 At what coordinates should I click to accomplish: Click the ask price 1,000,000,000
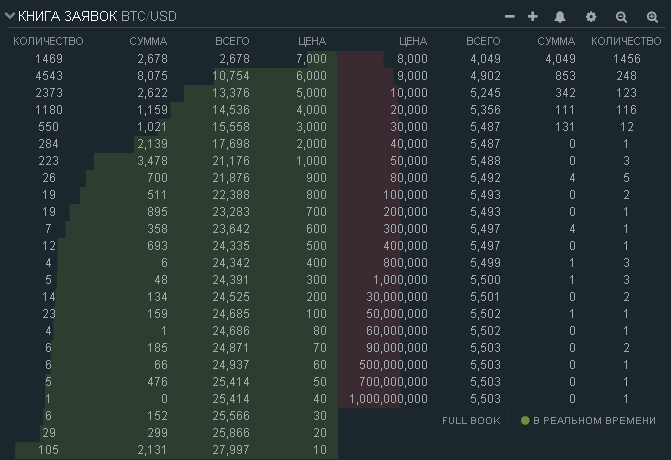388,399
